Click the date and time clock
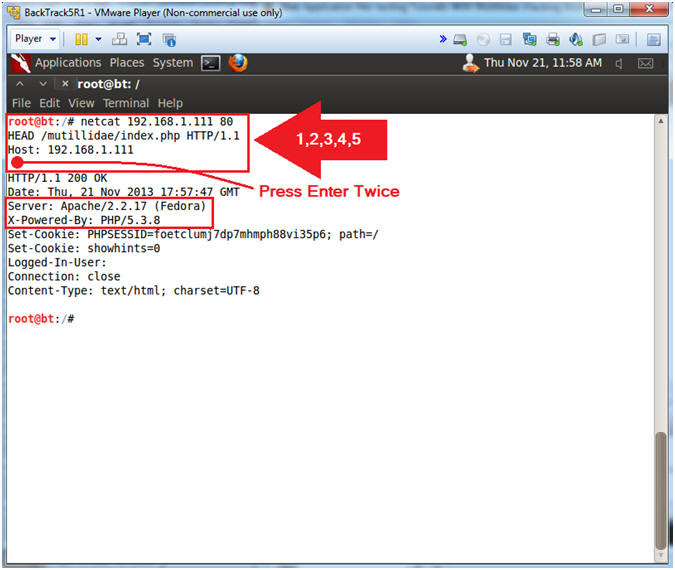Image resolution: width=675 pixels, height=570 pixels. (x=542, y=63)
